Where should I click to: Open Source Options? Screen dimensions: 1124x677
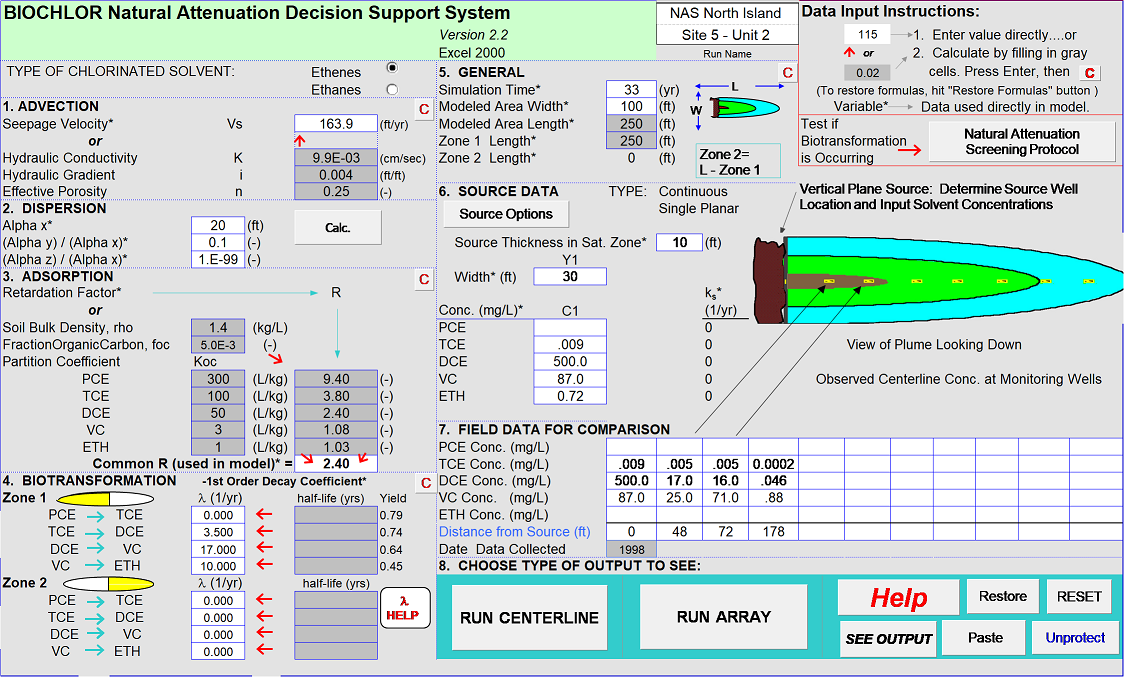pyautogui.click(x=506, y=214)
